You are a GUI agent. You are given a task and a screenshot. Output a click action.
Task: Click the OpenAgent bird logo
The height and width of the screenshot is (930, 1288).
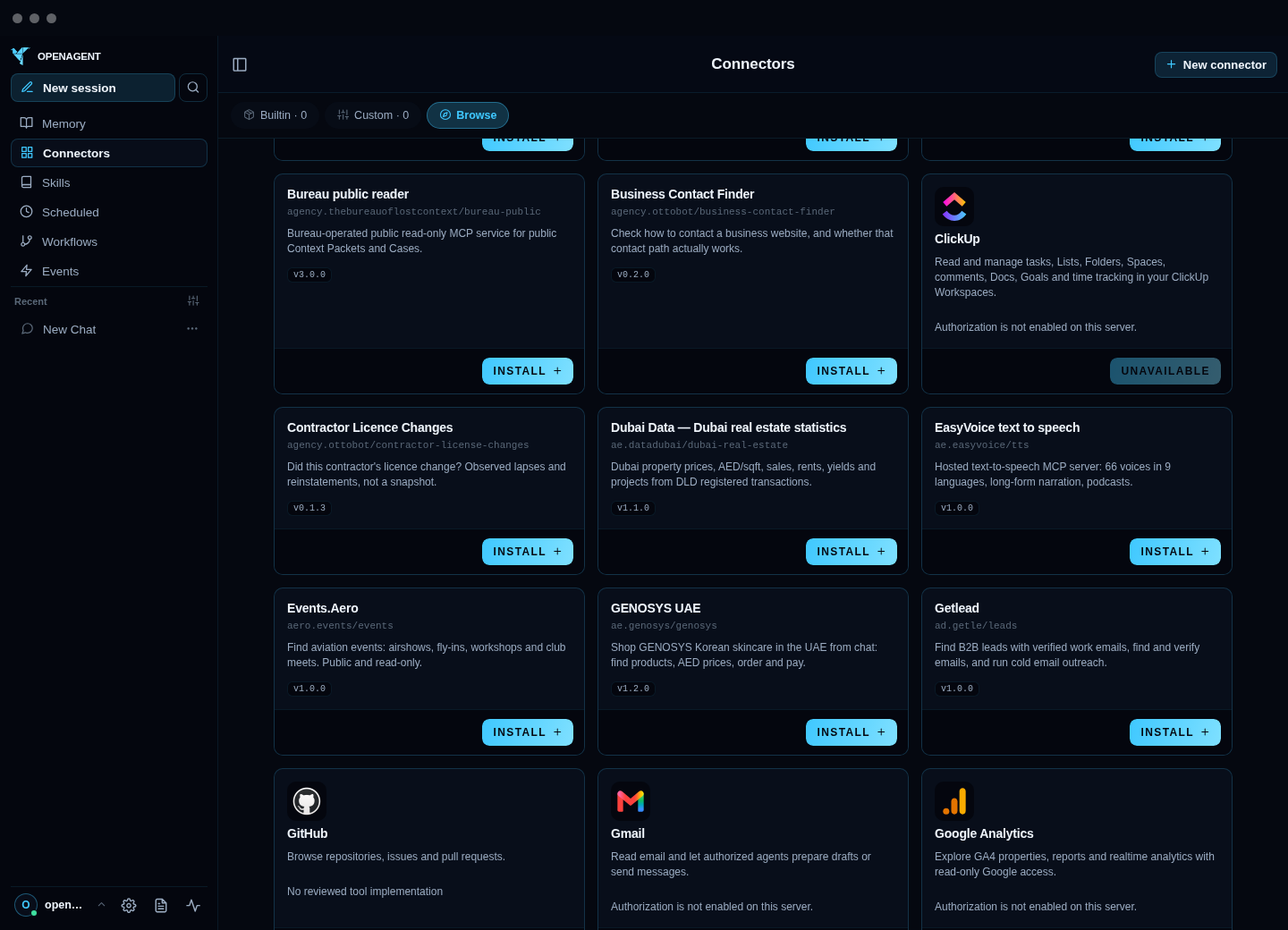[x=21, y=56]
